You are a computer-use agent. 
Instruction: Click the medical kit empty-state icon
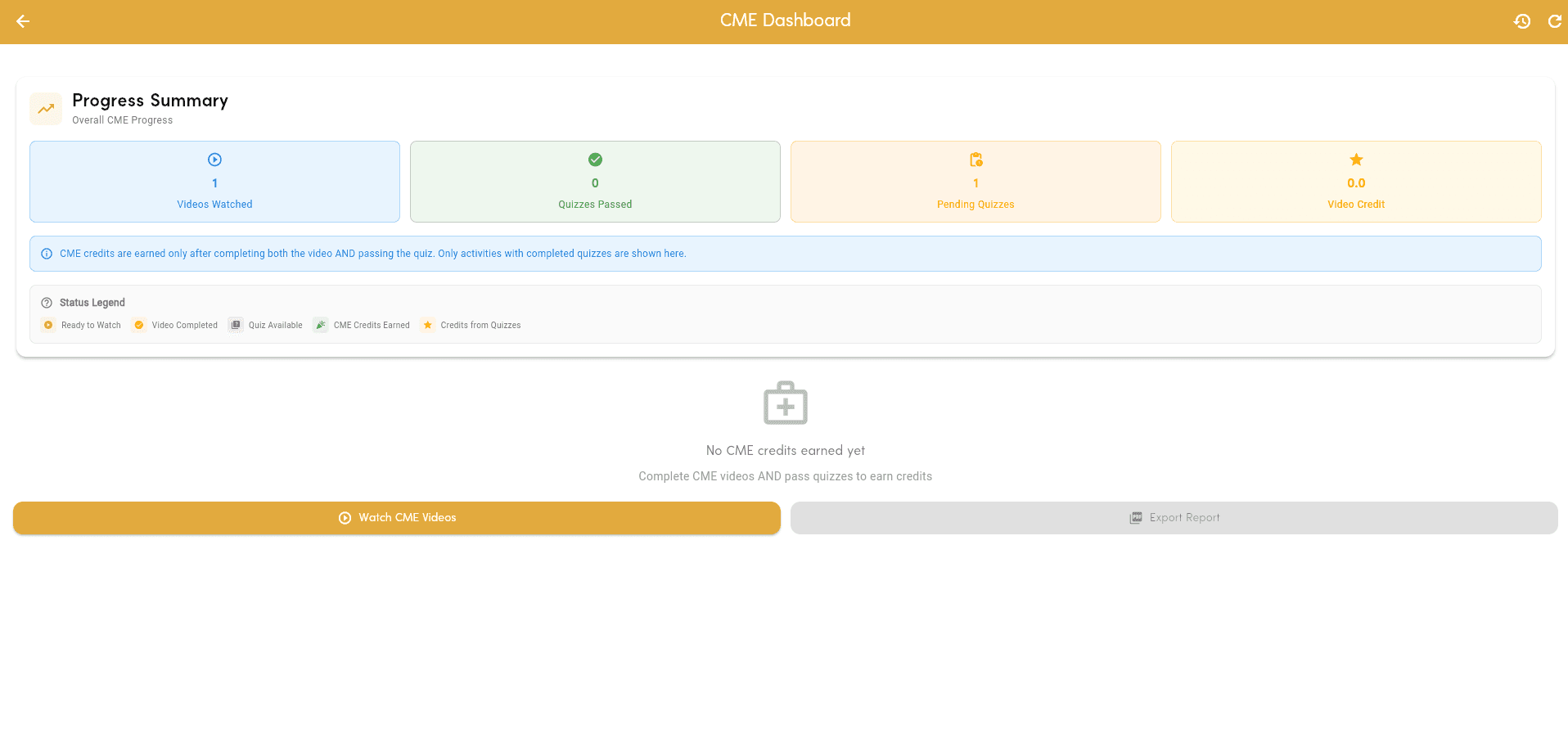click(785, 403)
